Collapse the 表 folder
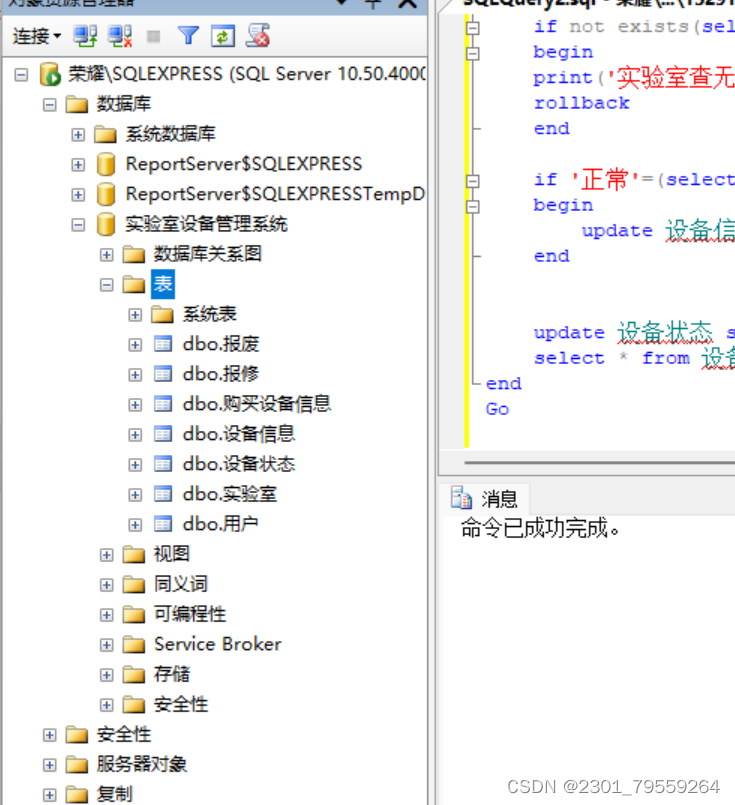735x805 pixels. tap(107, 285)
